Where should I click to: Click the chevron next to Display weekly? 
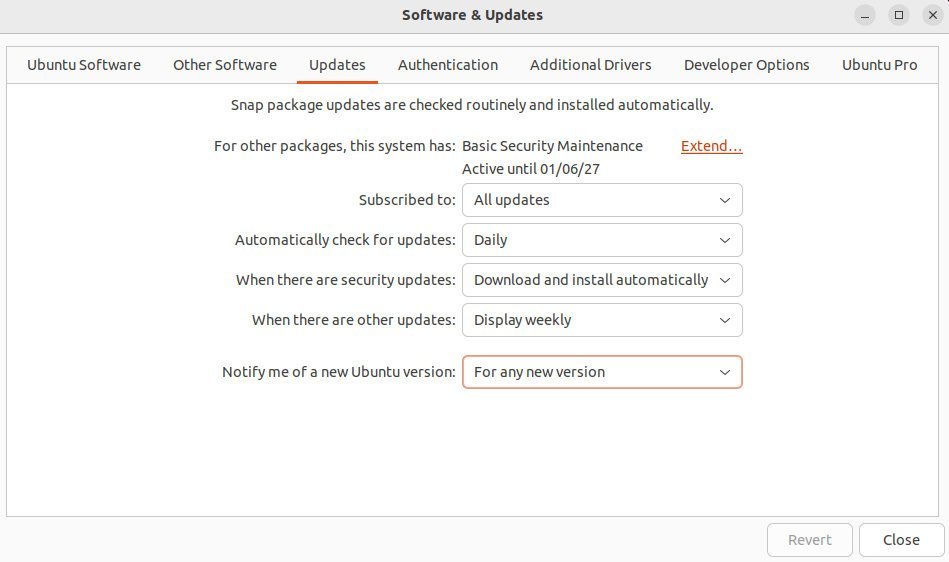point(724,320)
